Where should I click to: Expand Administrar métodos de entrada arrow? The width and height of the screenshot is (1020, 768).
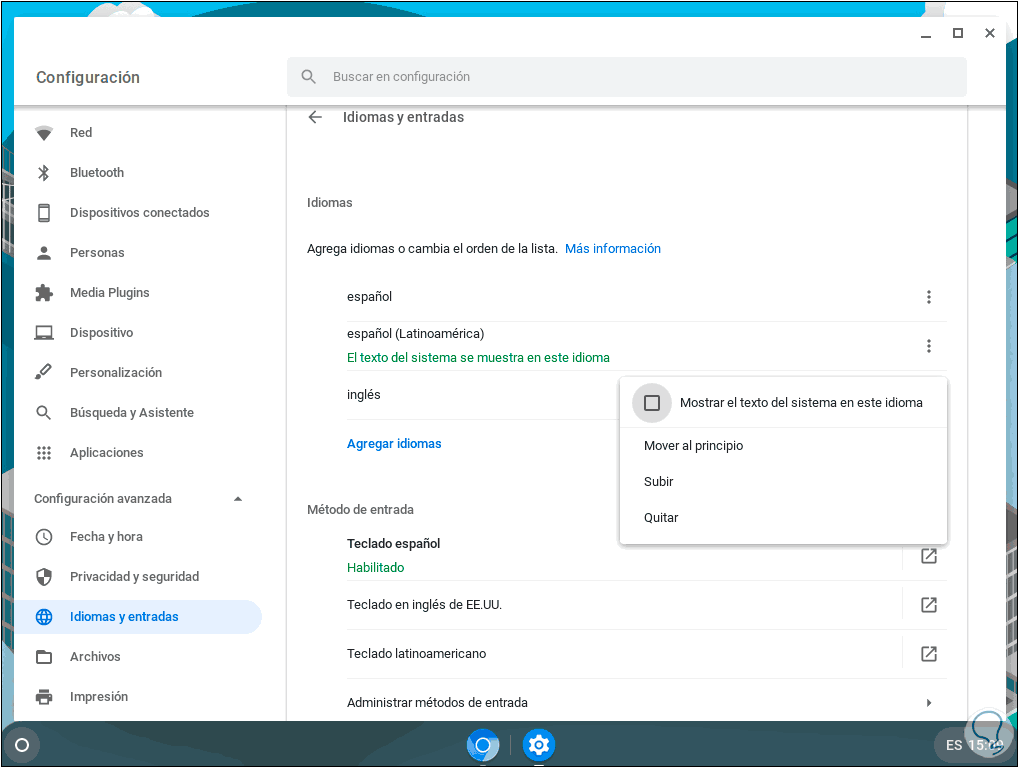point(929,703)
